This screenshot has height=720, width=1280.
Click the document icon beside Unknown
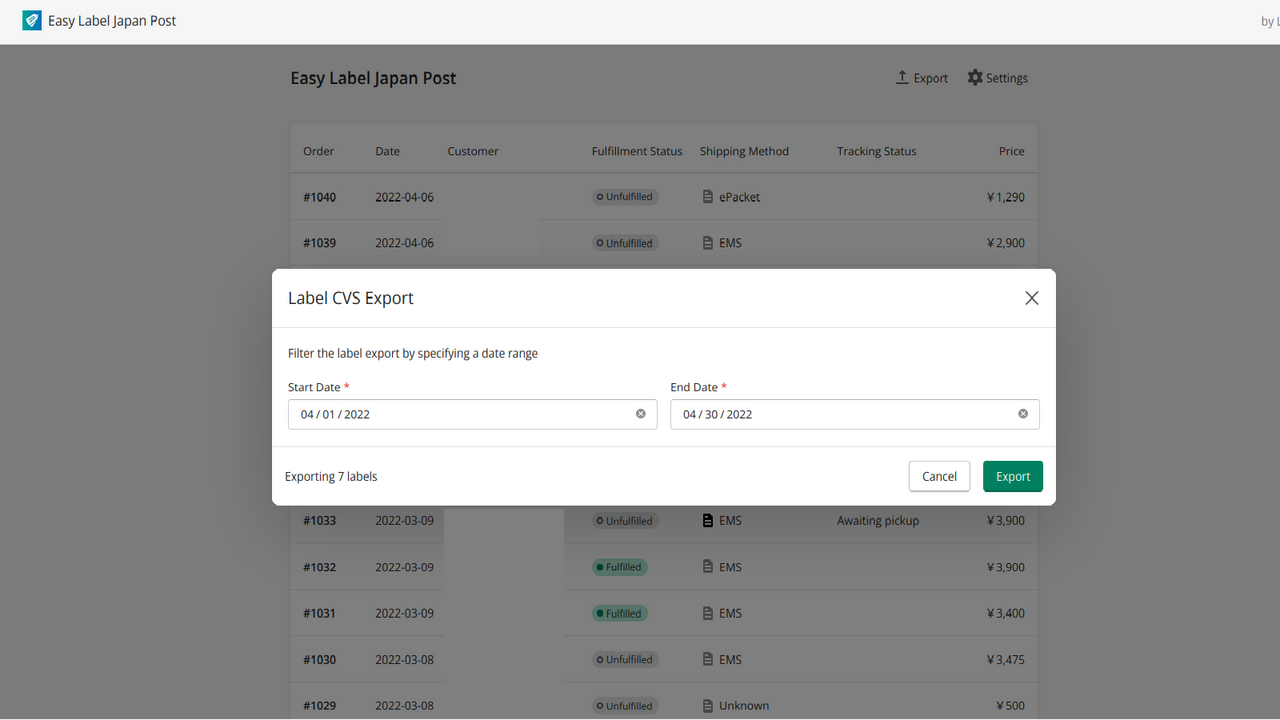[x=708, y=705]
